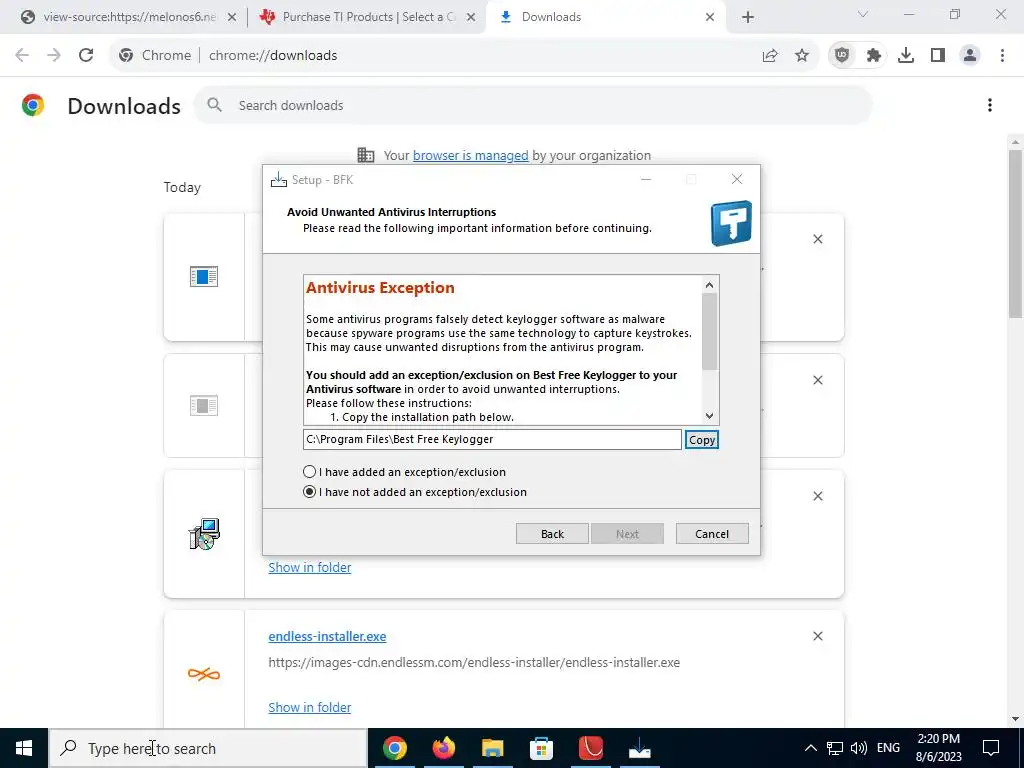Open the Downloads page more actions menu
The height and width of the screenshot is (768, 1024).
click(x=990, y=105)
